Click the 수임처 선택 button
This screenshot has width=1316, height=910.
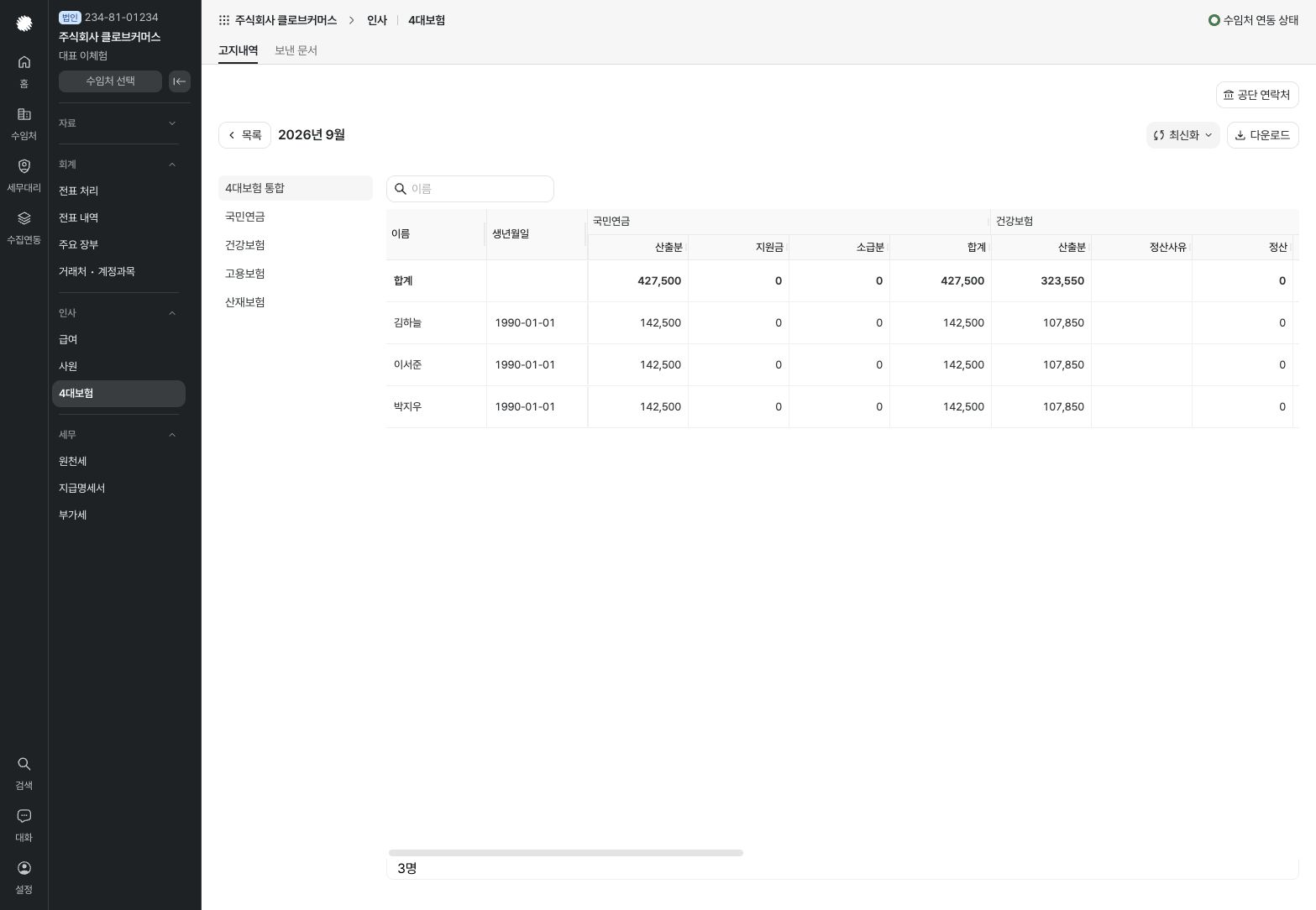click(x=110, y=81)
